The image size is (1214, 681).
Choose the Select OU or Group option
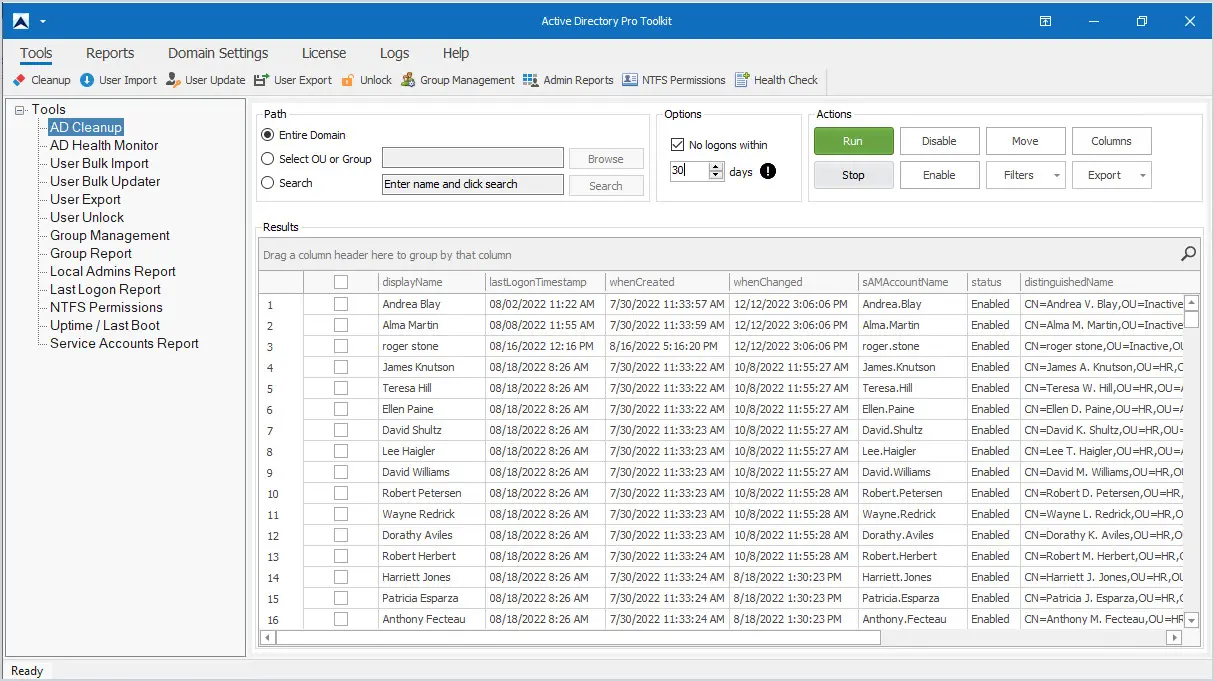pyautogui.click(x=267, y=159)
